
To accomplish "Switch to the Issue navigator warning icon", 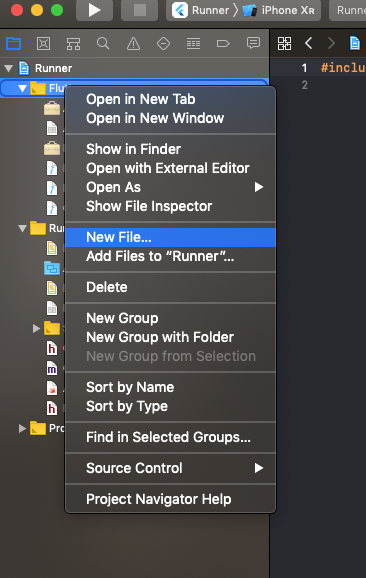I will 133,44.
